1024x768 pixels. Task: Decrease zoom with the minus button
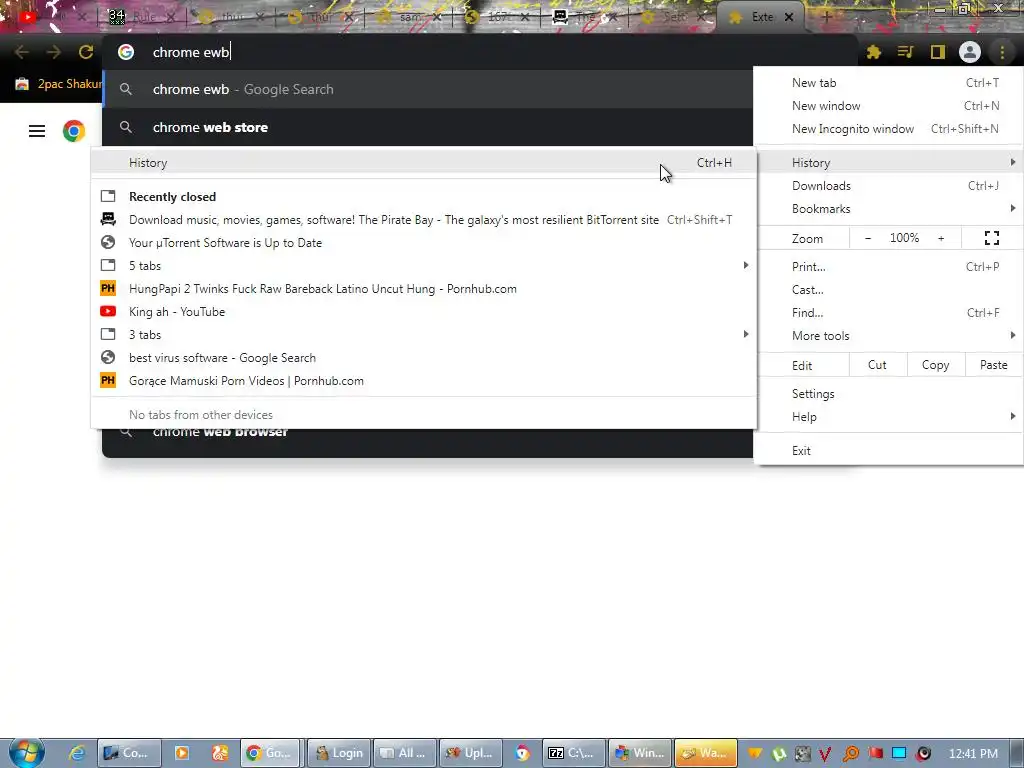coord(868,238)
